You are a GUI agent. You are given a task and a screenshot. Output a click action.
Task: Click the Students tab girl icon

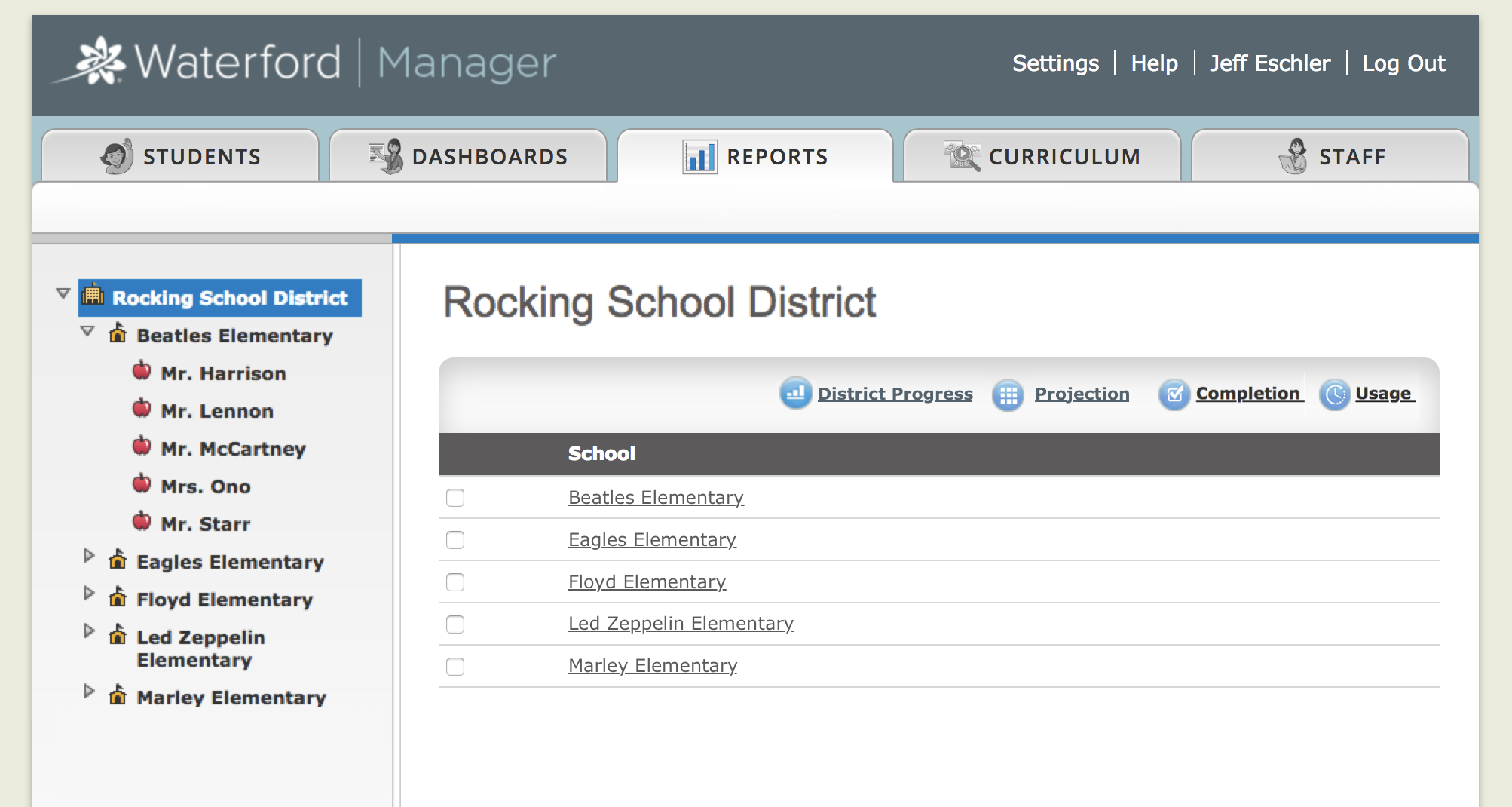coord(117,156)
